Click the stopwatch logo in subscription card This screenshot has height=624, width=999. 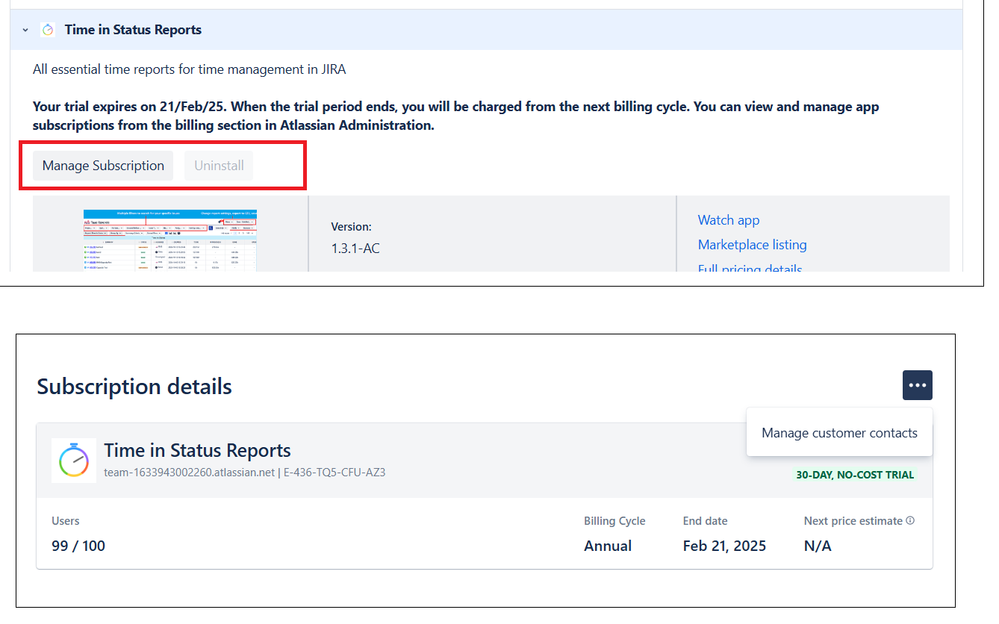pos(74,460)
